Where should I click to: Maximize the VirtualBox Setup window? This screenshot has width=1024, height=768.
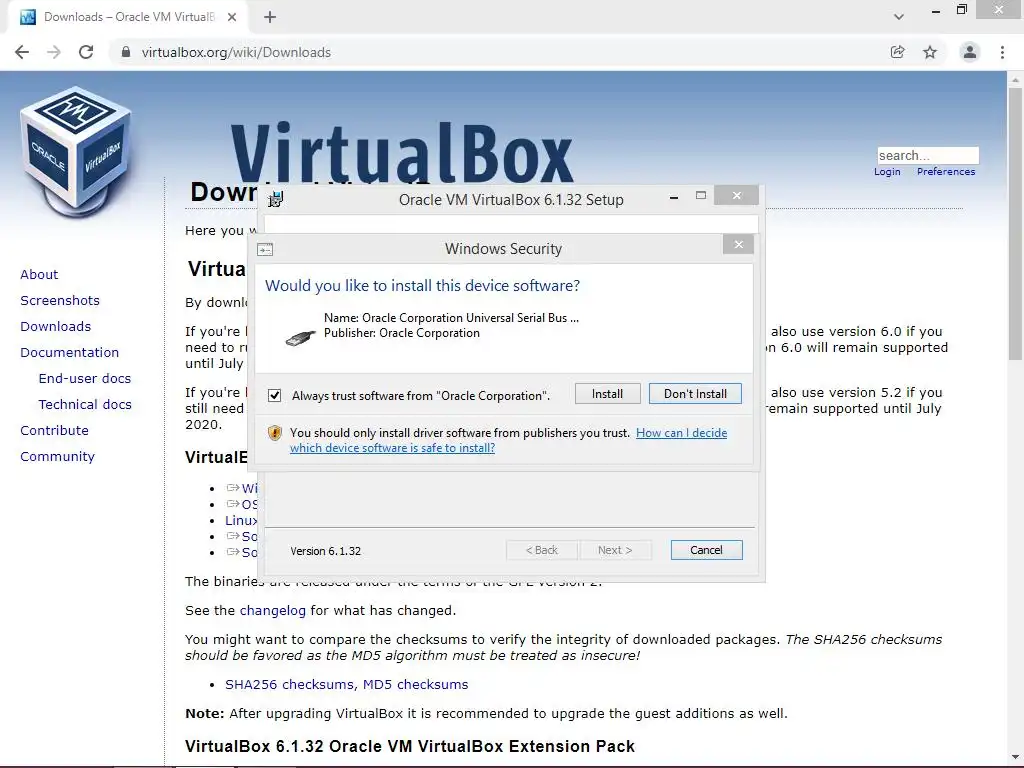pyautogui.click(x=701, y=195)
